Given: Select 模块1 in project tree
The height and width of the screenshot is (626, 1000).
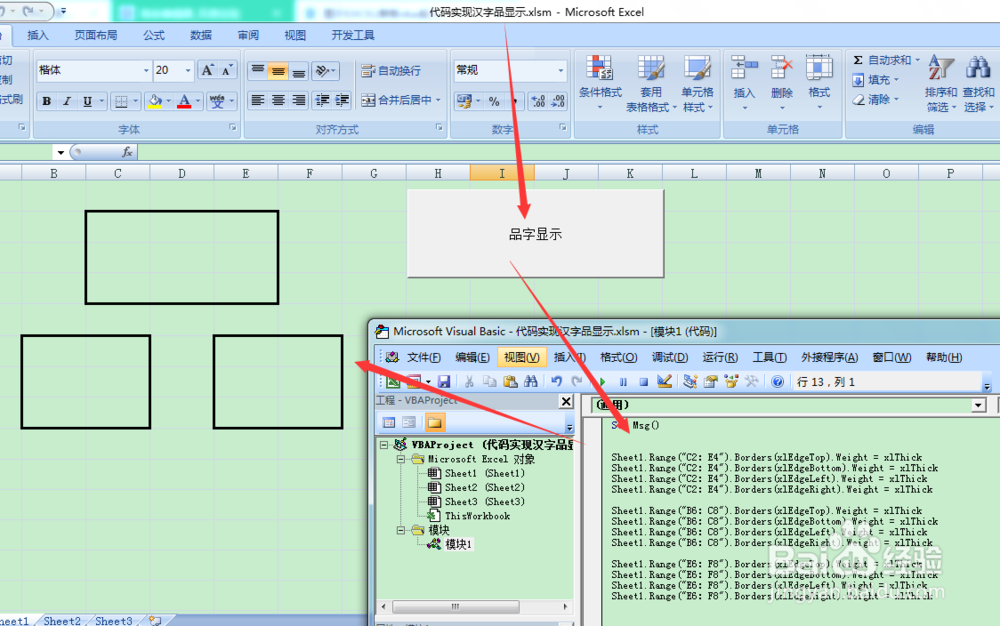Looking at the screenshot, I should [x=459, y=544].
